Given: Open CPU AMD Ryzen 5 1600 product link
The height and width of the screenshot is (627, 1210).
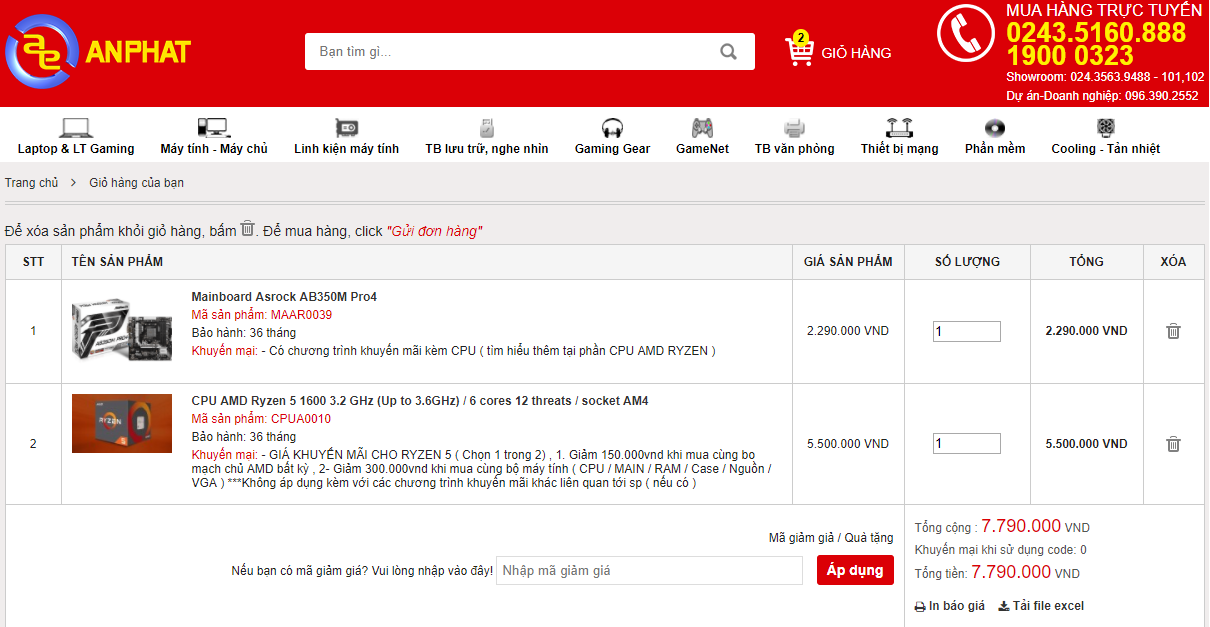Looking at the screenshot, I should (x=420, y=401).
